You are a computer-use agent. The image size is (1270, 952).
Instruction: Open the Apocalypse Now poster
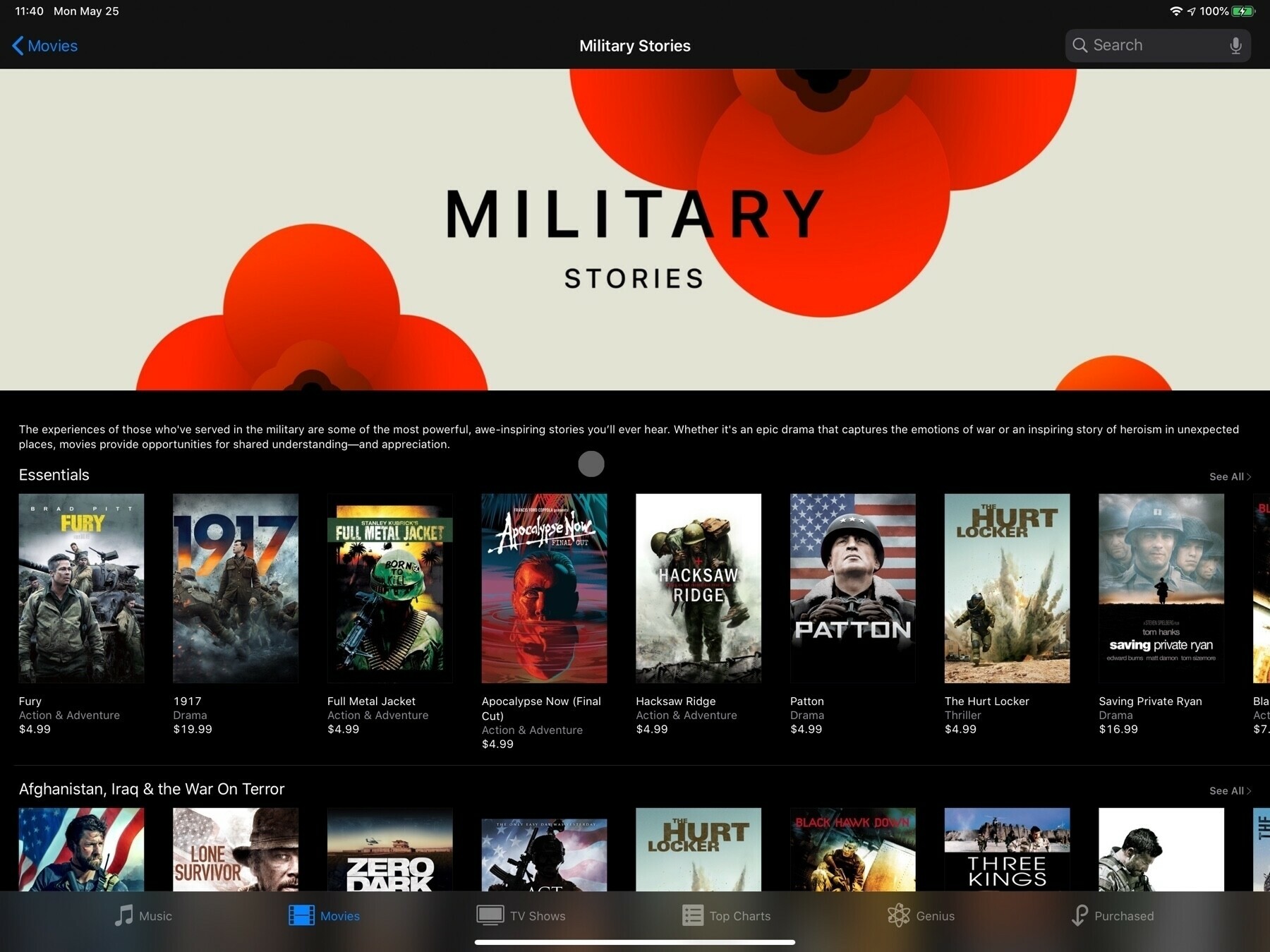[x=544, y=588]
